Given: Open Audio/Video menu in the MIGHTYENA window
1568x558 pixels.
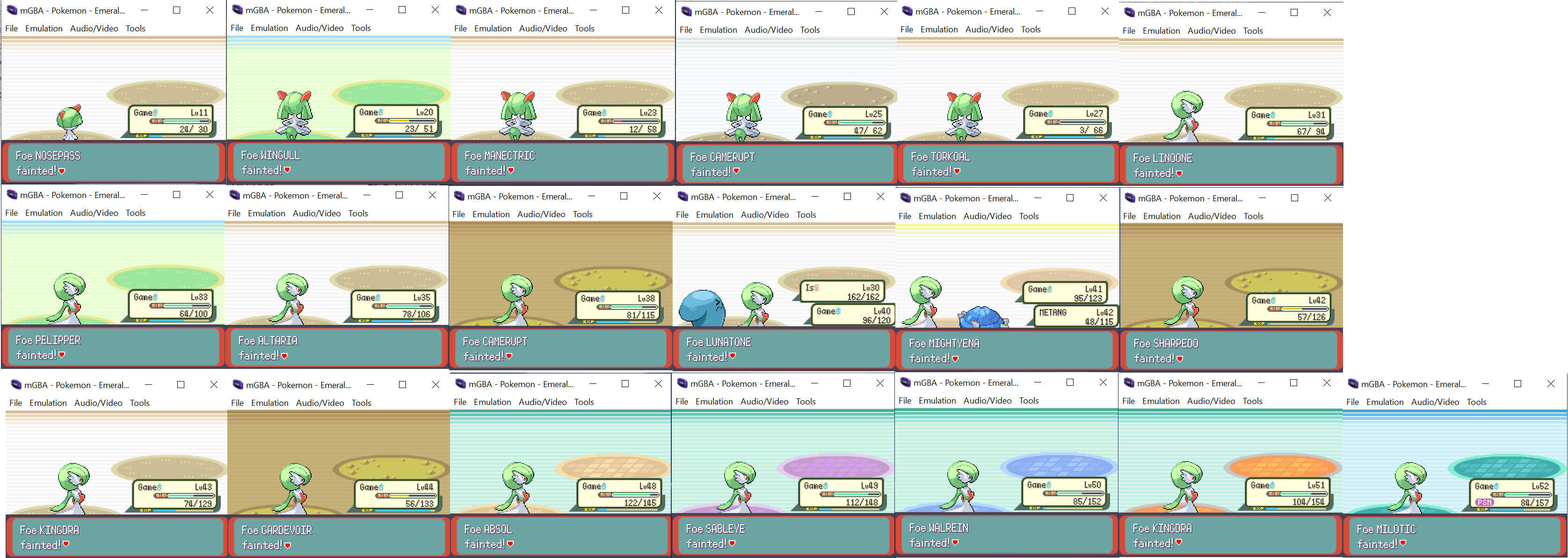Looking at the screenshot, I should 987,216.
